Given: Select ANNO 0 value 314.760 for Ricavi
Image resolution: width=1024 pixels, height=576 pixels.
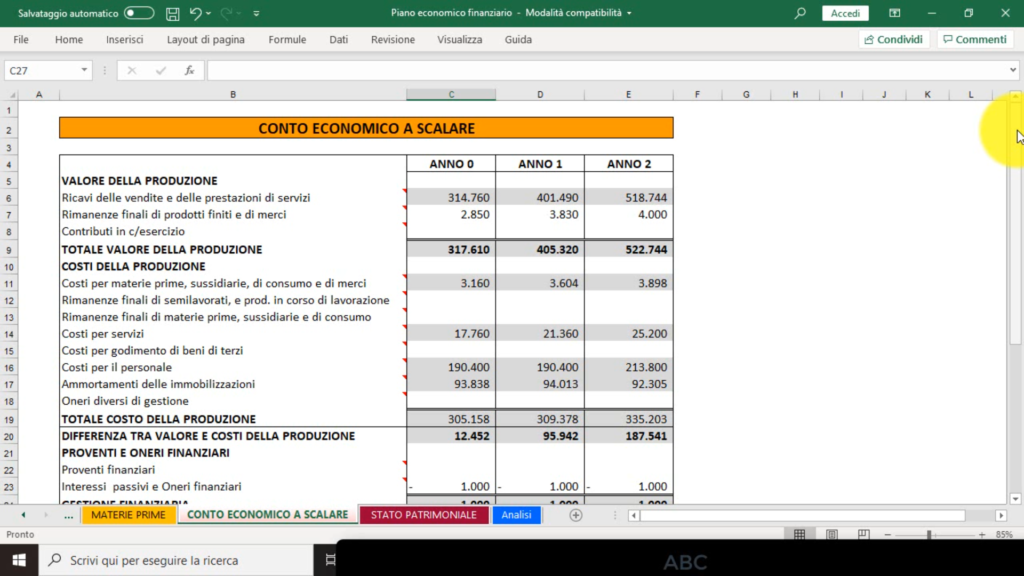Looking at the screenshot, I should [451, 198].
